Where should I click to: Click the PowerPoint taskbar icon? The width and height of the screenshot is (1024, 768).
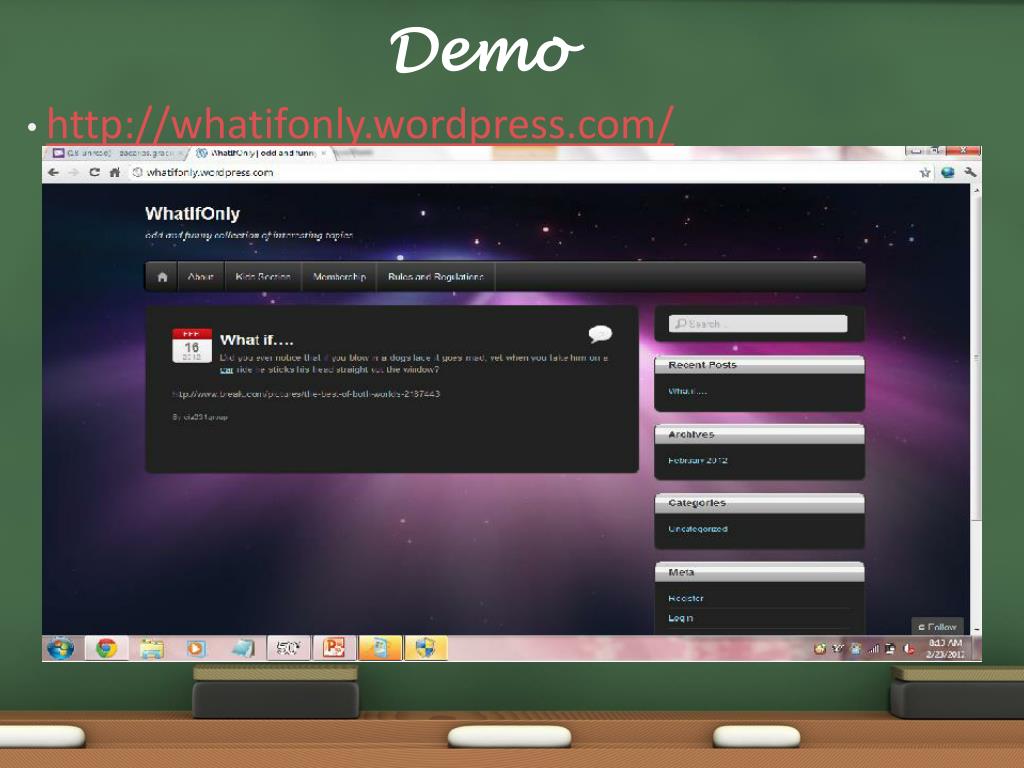tap(334, 648)
